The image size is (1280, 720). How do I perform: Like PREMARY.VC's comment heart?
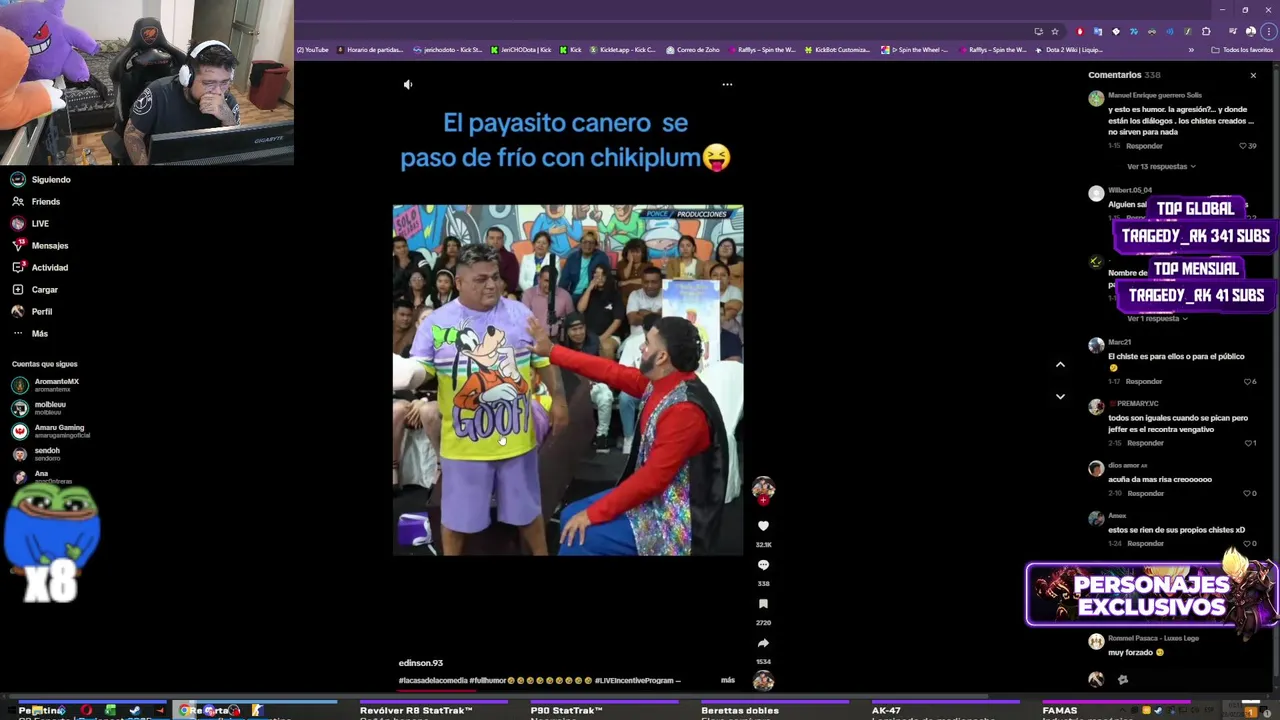[1248, 443]
